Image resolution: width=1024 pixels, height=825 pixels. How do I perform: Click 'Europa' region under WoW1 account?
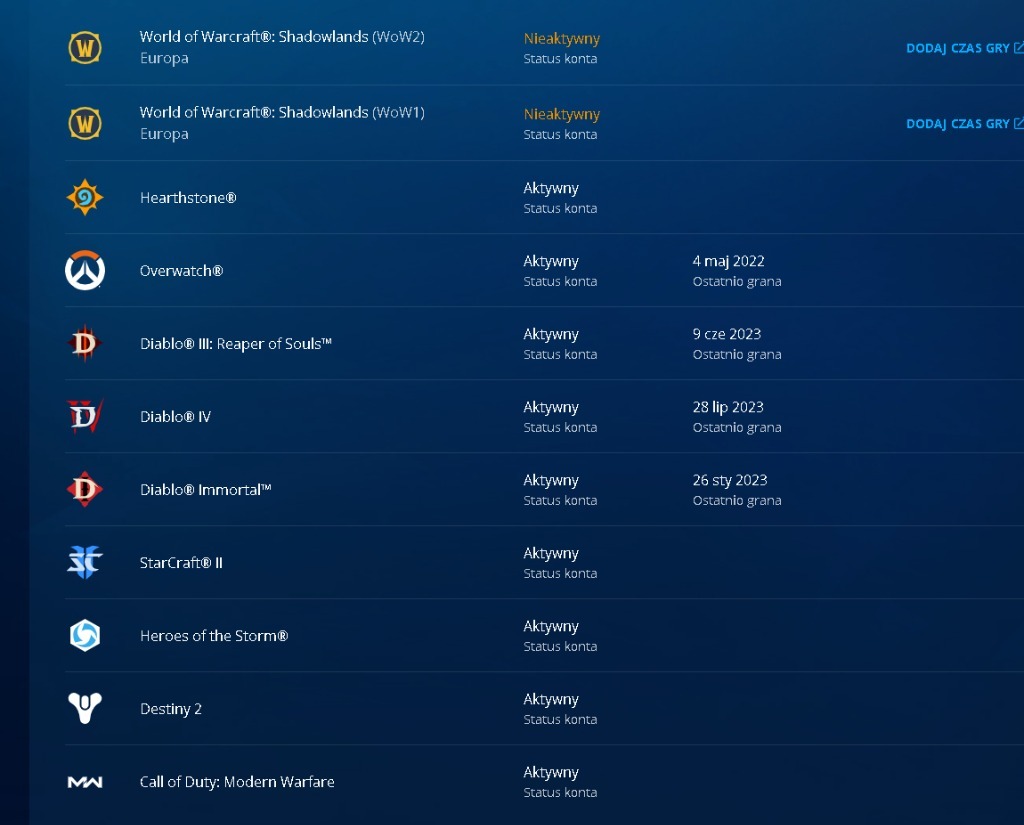point(164,134)
